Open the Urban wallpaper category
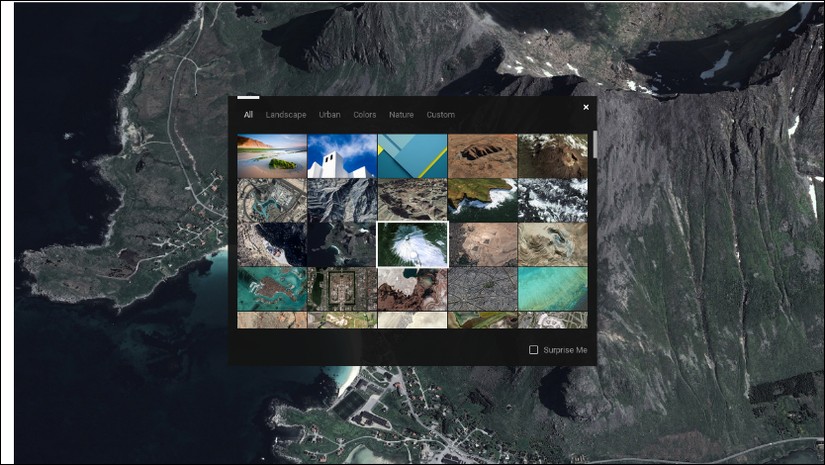This screenshot has height=465, width=825. [x=329, y=115]
